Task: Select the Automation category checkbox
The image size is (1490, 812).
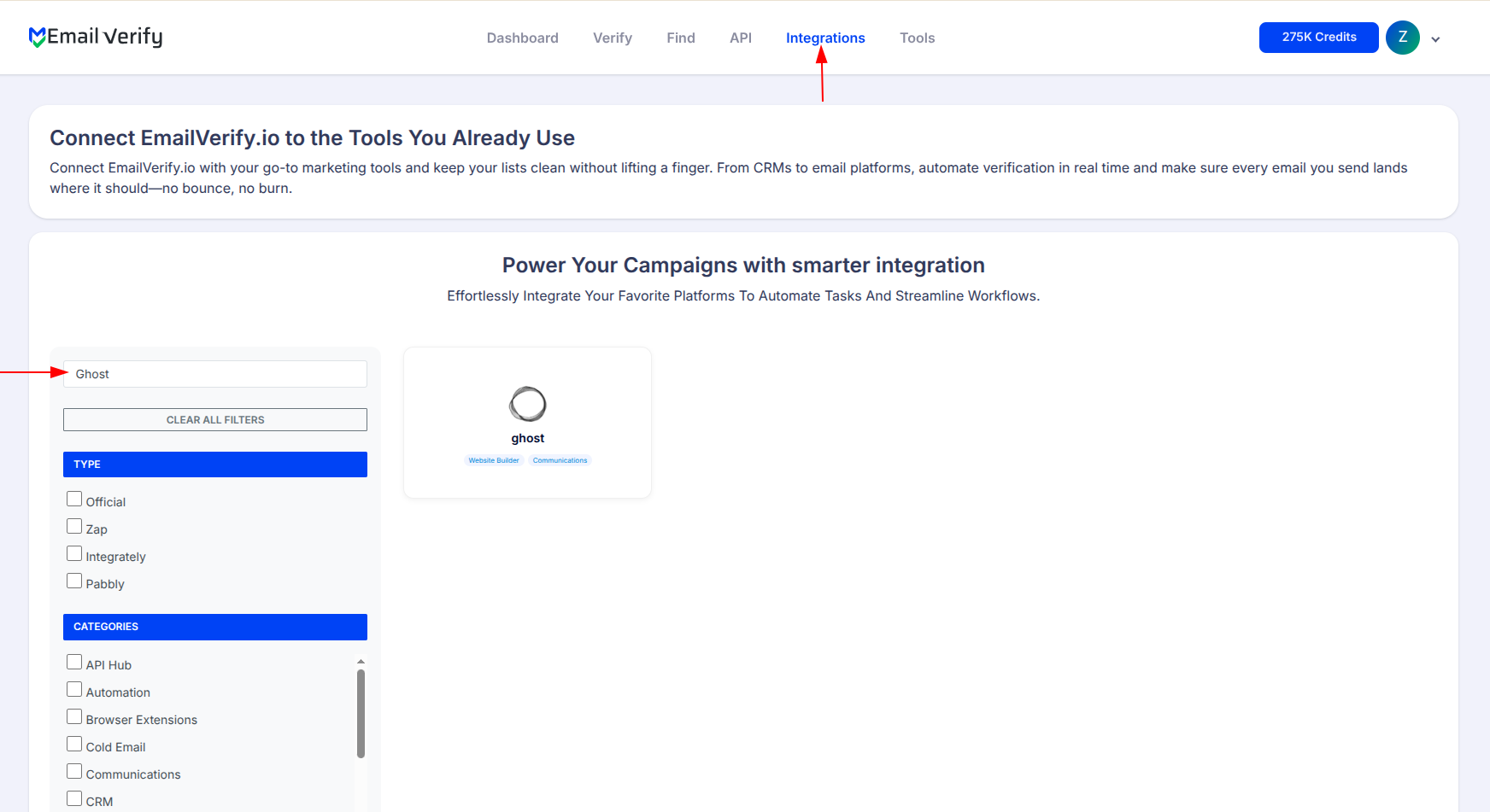Action: click(74, 689)
